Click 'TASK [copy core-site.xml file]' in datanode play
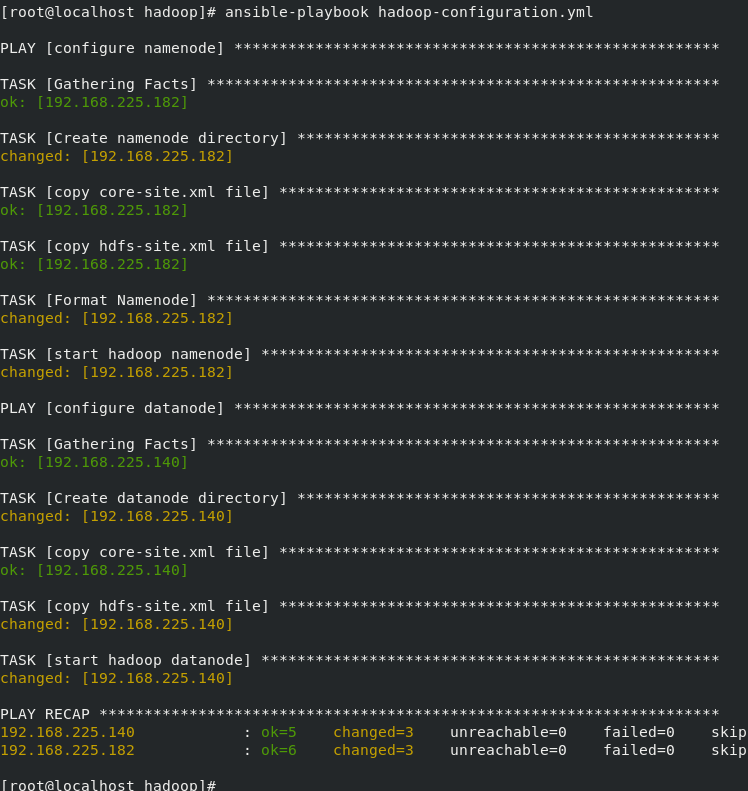The width and height of the screenshot is (748, 791). 134,552
